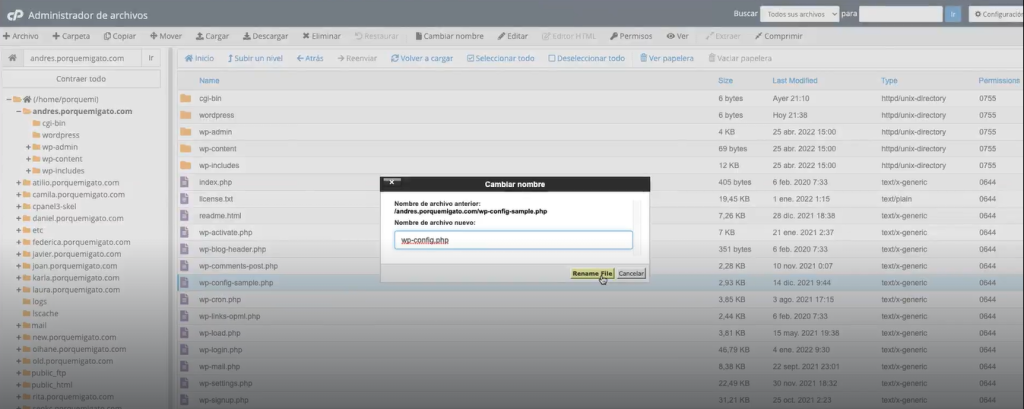Screen dimensions: 1024x409
Task: Click the Descargar toolbar button
Action: pos(265,35)
